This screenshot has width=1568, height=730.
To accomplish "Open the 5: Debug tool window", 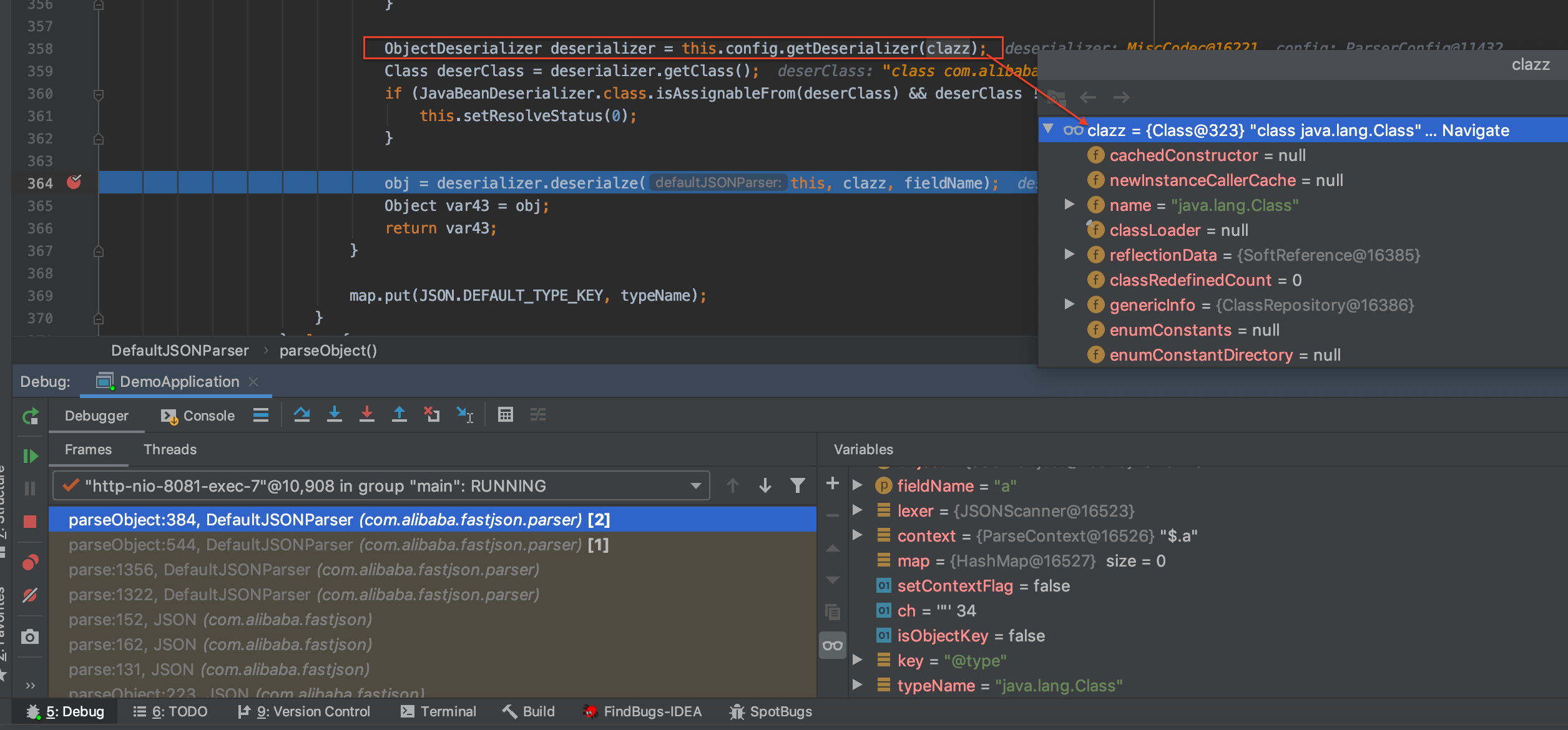I will 66,712.
